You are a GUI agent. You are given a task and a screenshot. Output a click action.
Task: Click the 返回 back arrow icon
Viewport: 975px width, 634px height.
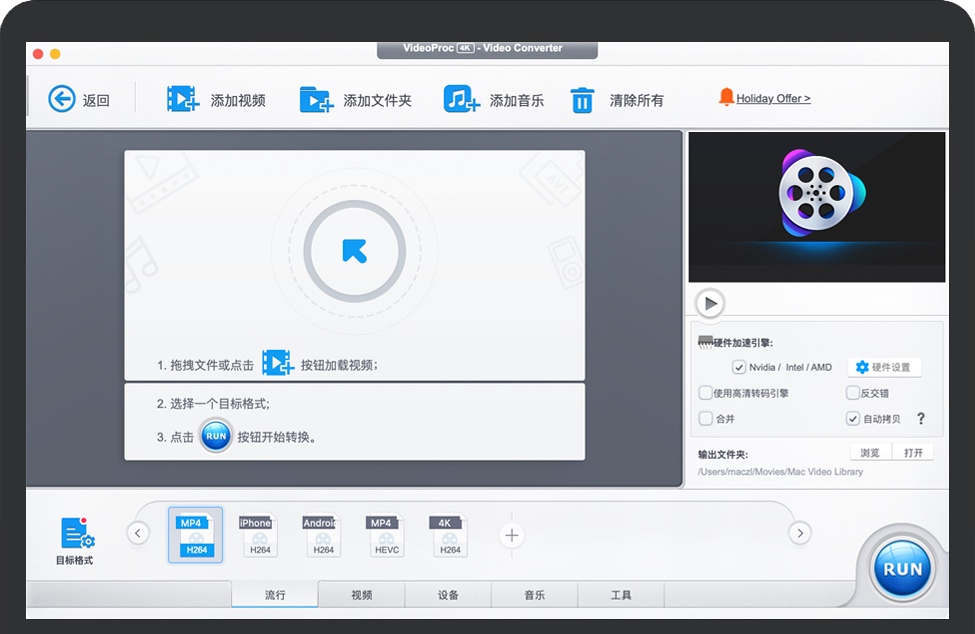coord(62,99)
